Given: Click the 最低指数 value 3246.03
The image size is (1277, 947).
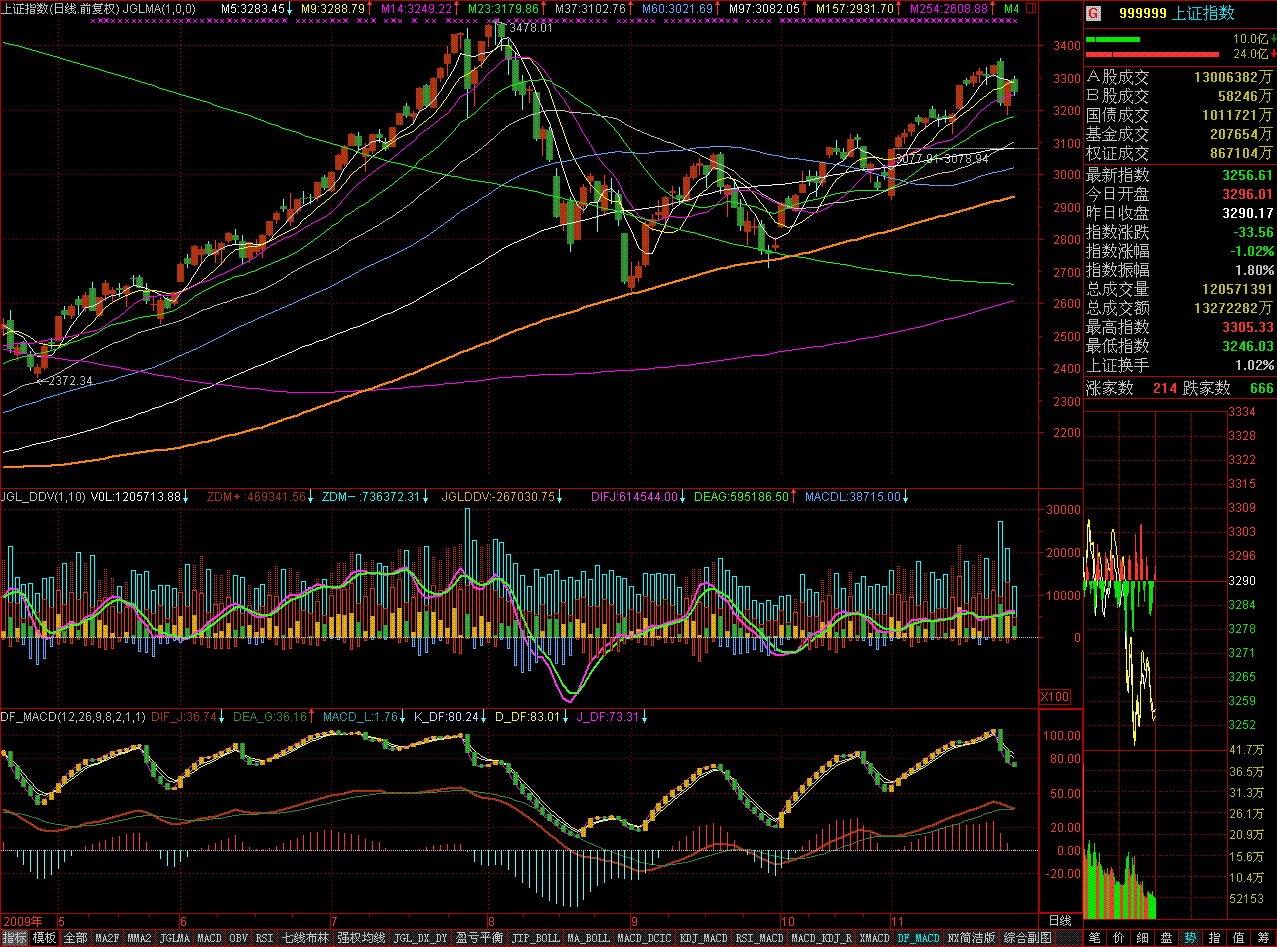Looking at the screenshot, I should (x=1246, y=346).
